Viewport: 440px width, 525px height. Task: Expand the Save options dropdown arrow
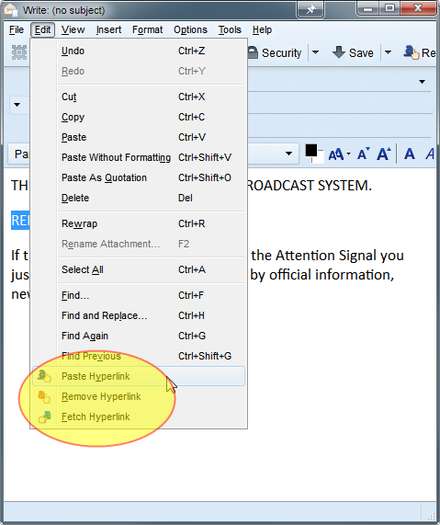[x=388, y=53]
